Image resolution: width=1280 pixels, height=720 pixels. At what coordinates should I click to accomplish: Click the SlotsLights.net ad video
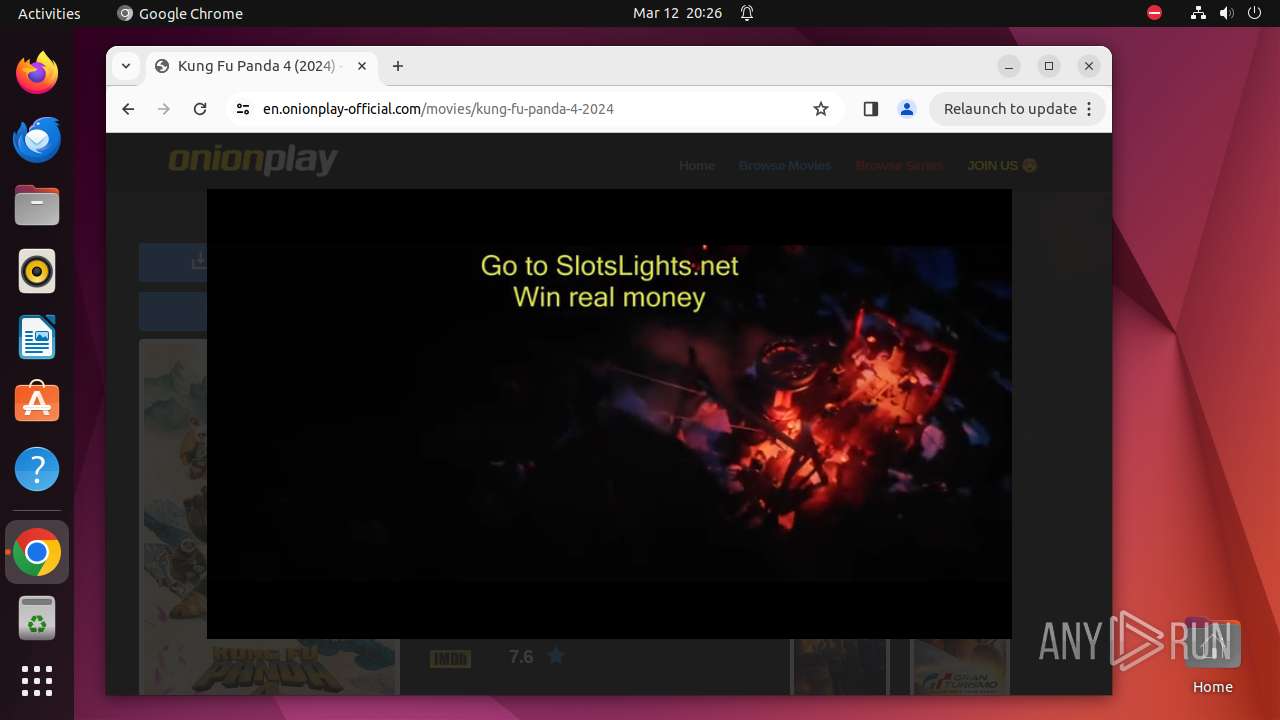(x=609, y=414)
